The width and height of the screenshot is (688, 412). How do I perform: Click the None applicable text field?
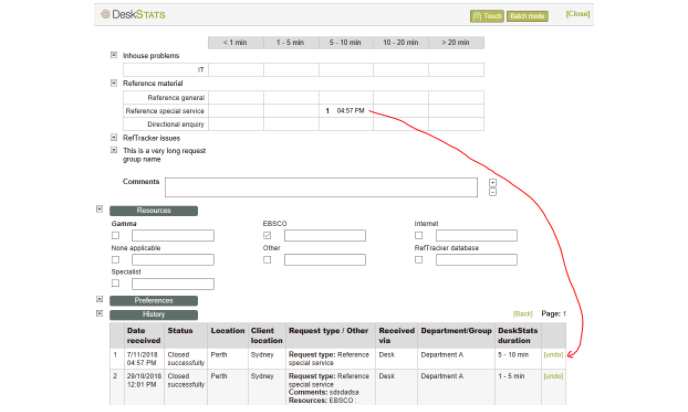point(173,260)
